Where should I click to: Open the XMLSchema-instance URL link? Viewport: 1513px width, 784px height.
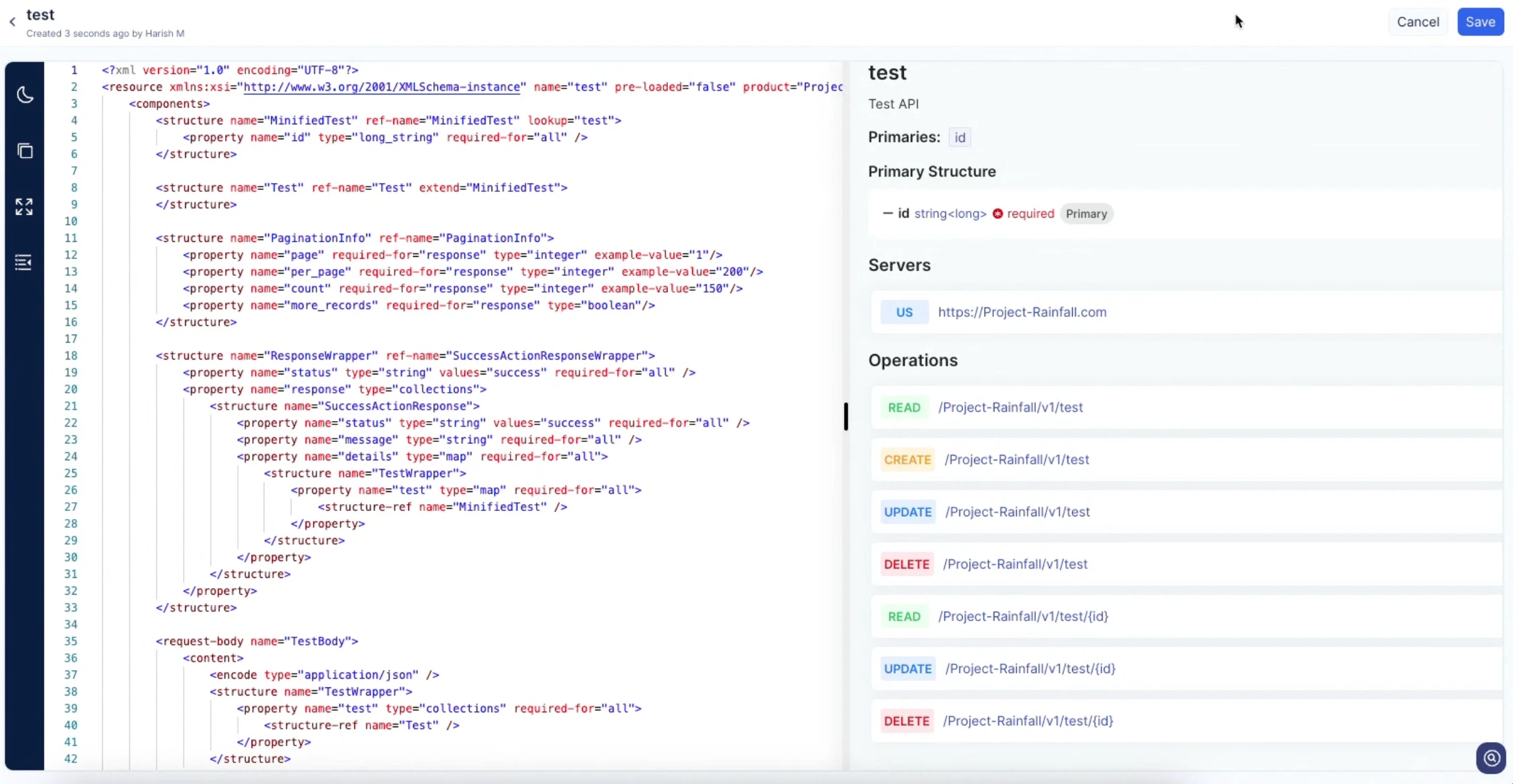[x=382, y=87]
